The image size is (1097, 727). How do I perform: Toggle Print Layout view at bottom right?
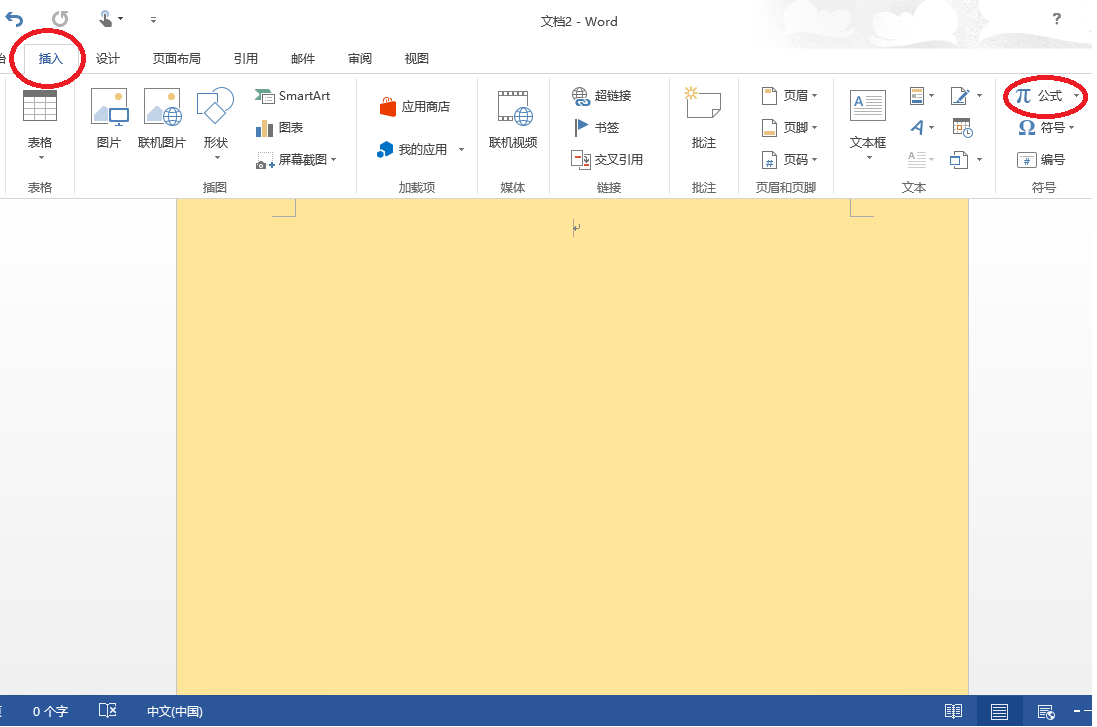(999, 711)
